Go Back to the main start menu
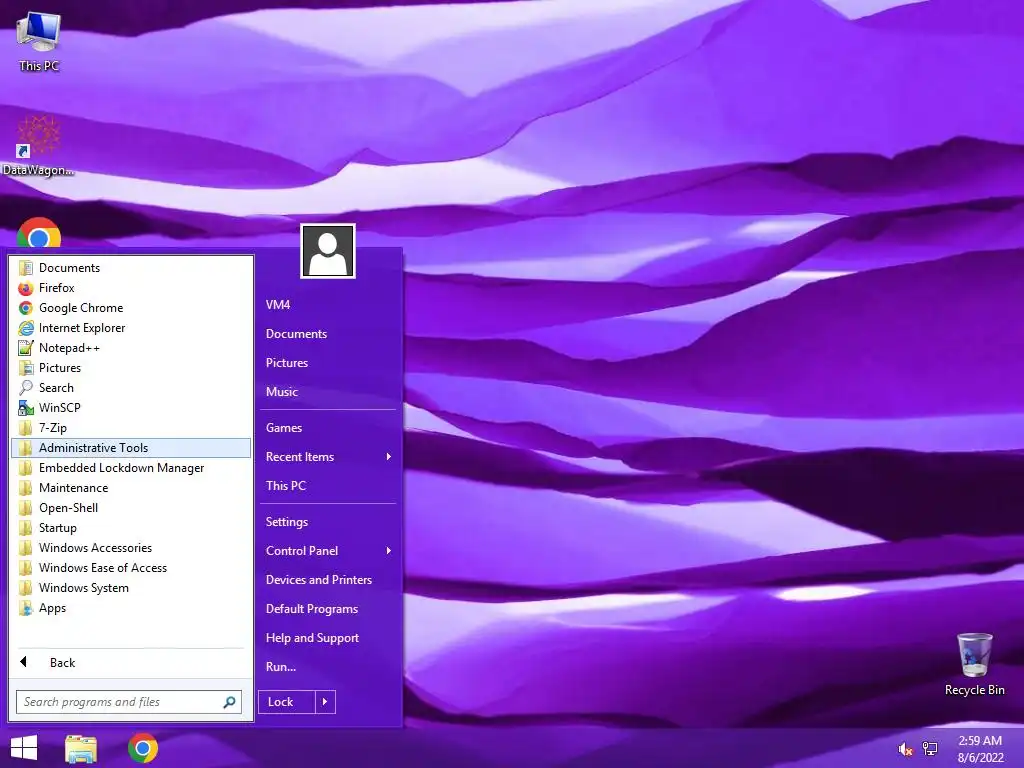The height and width of the screenshot is (768, 1024). (131, 663)
